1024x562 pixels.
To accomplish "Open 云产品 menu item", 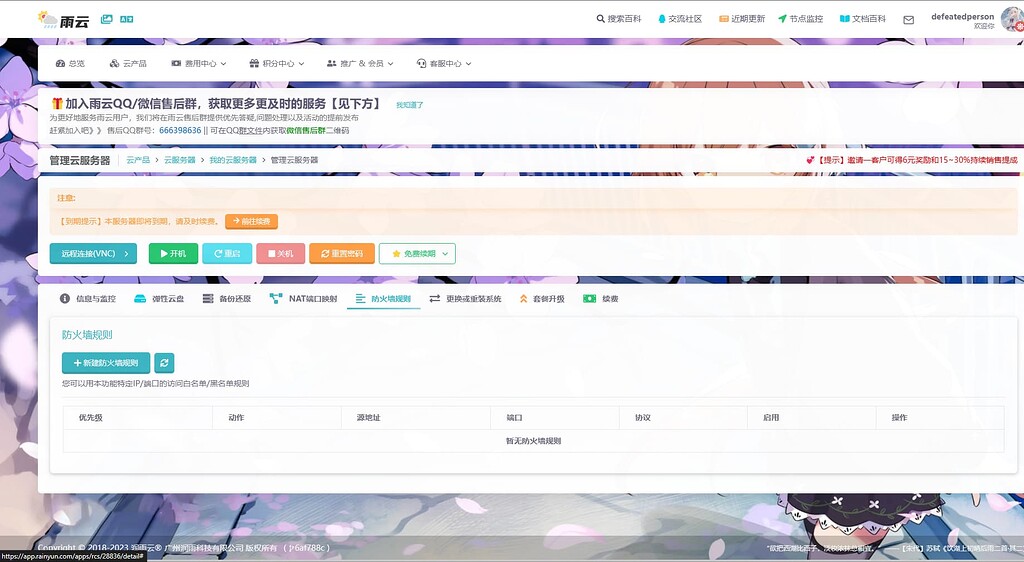I will pyautogui.click(x=128, y=63).
